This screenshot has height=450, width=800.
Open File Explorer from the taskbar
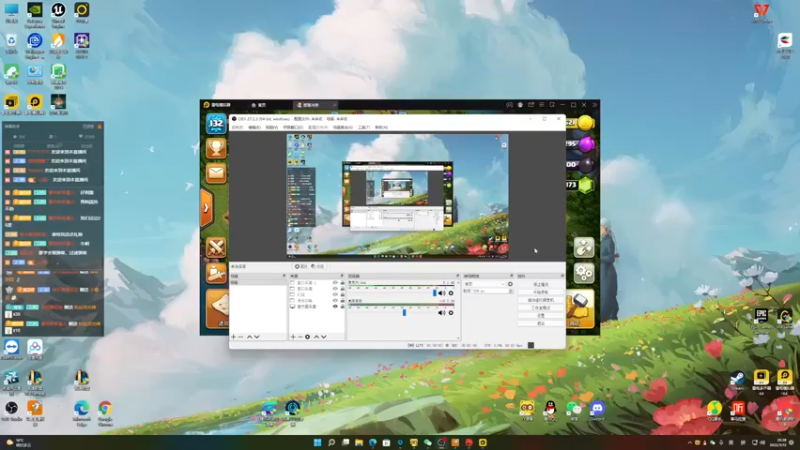[359, 442]
